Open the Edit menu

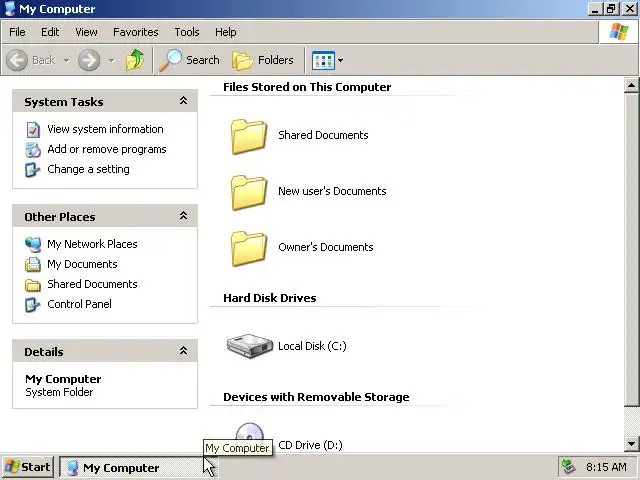[50, 32]
